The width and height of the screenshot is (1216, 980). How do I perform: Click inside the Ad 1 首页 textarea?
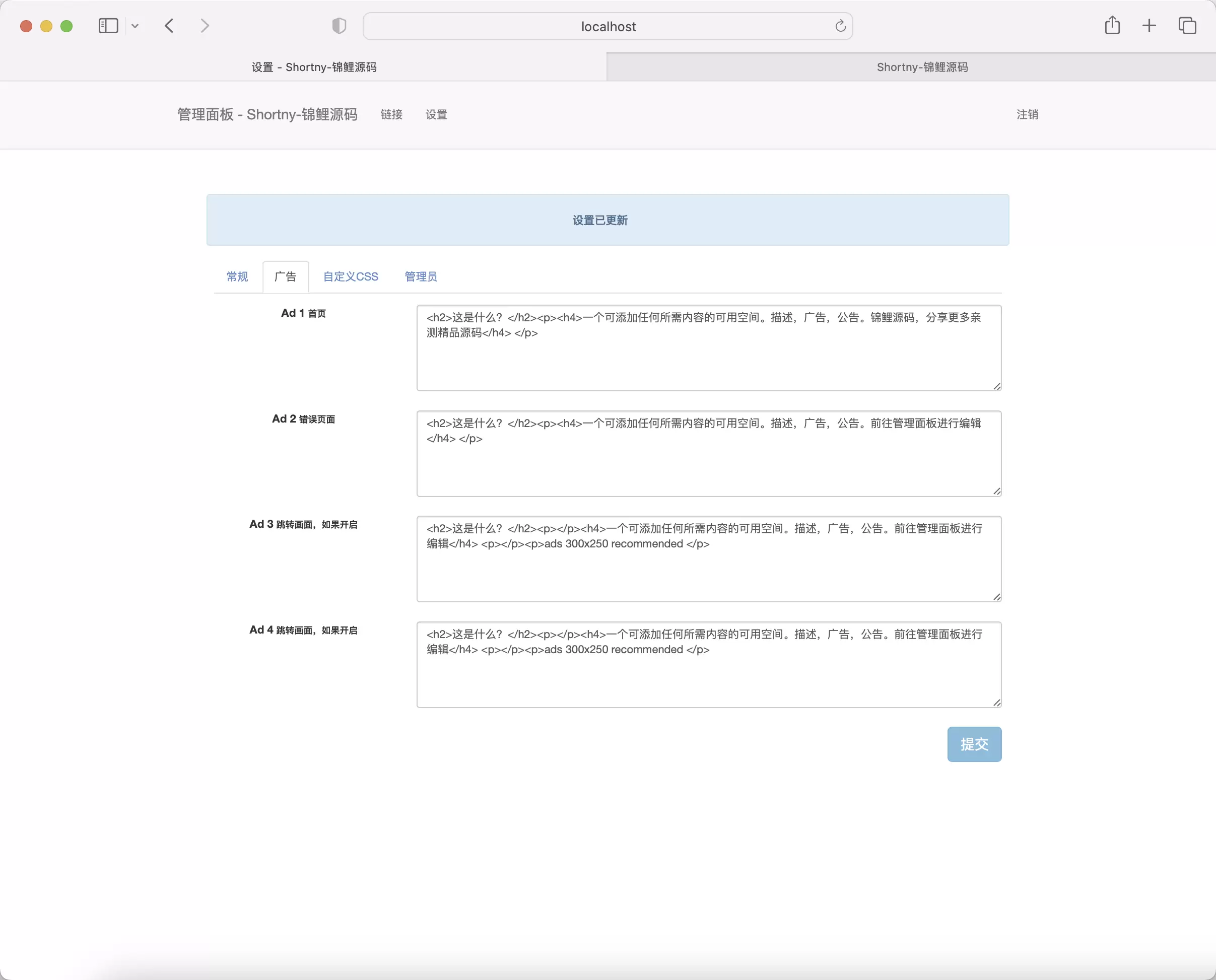click(708, 348)
